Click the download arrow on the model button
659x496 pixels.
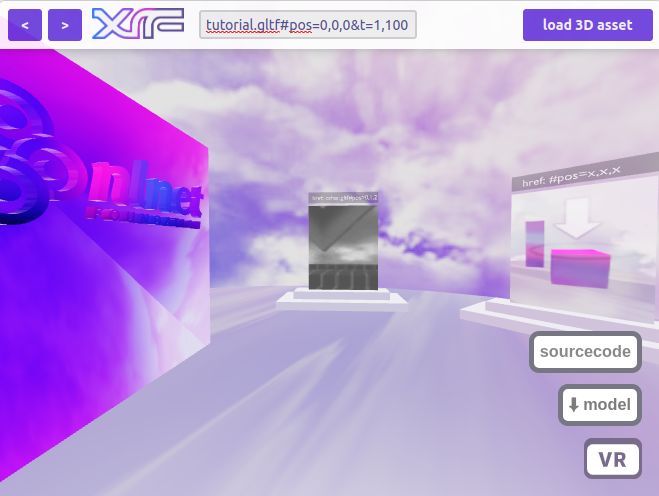click(x=573, y=405)
